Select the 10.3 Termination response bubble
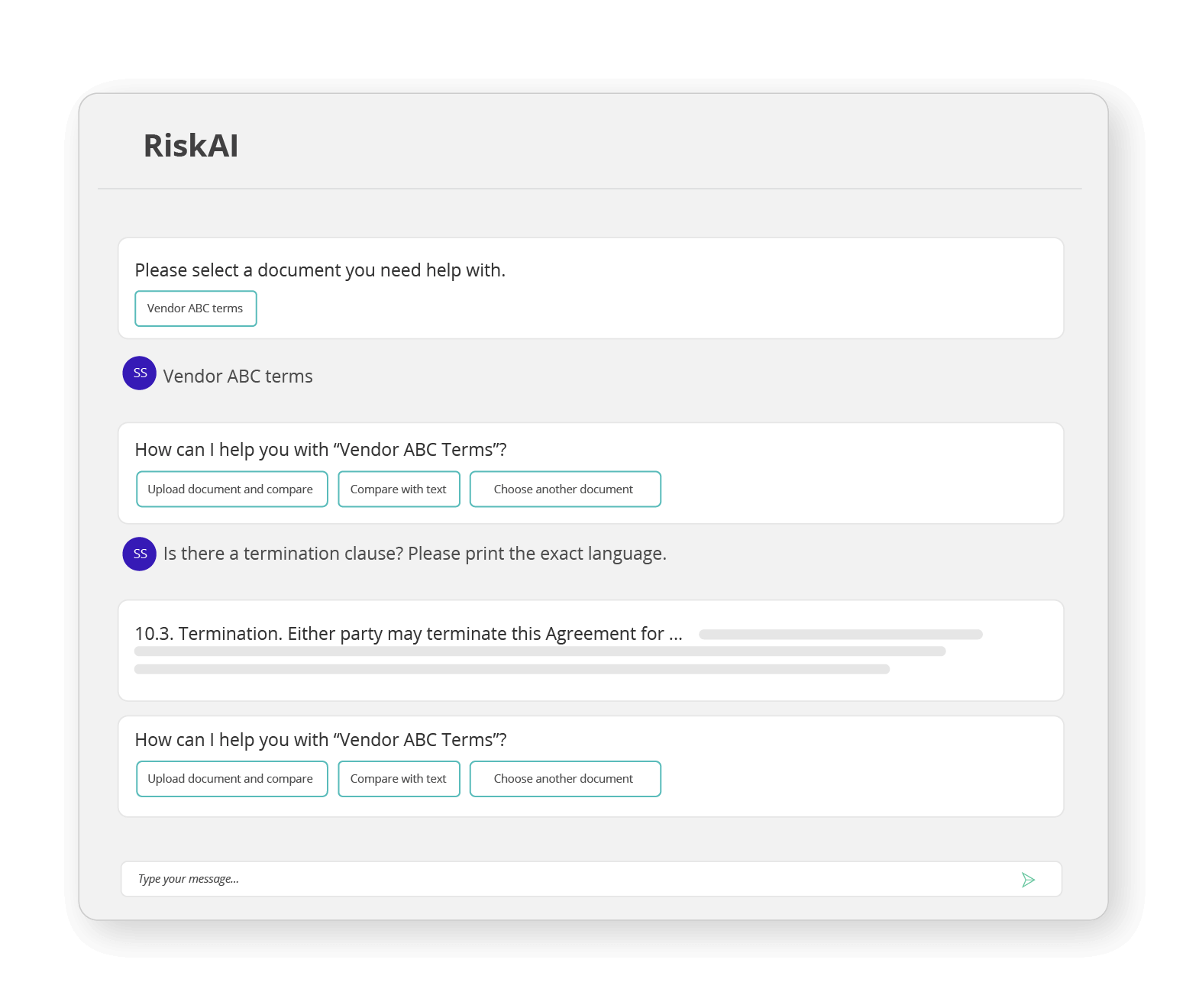 [591, 650]
